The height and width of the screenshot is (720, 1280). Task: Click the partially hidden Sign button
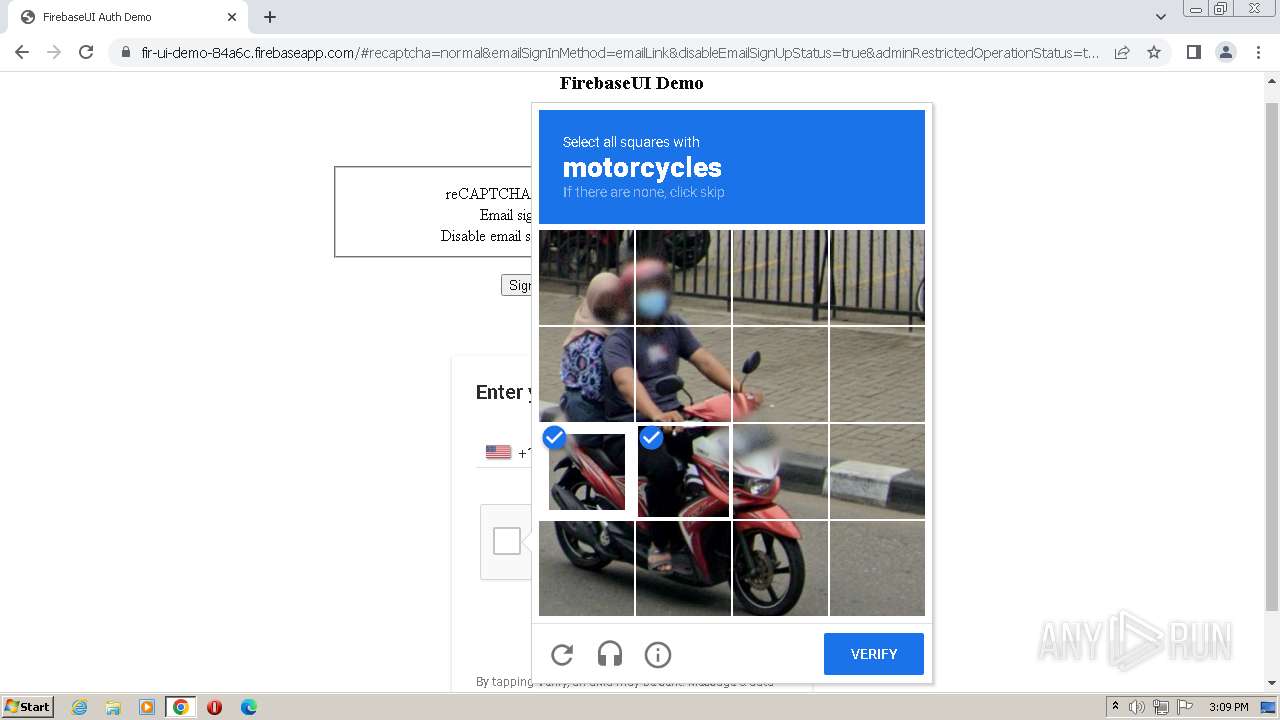pos(517,285)
